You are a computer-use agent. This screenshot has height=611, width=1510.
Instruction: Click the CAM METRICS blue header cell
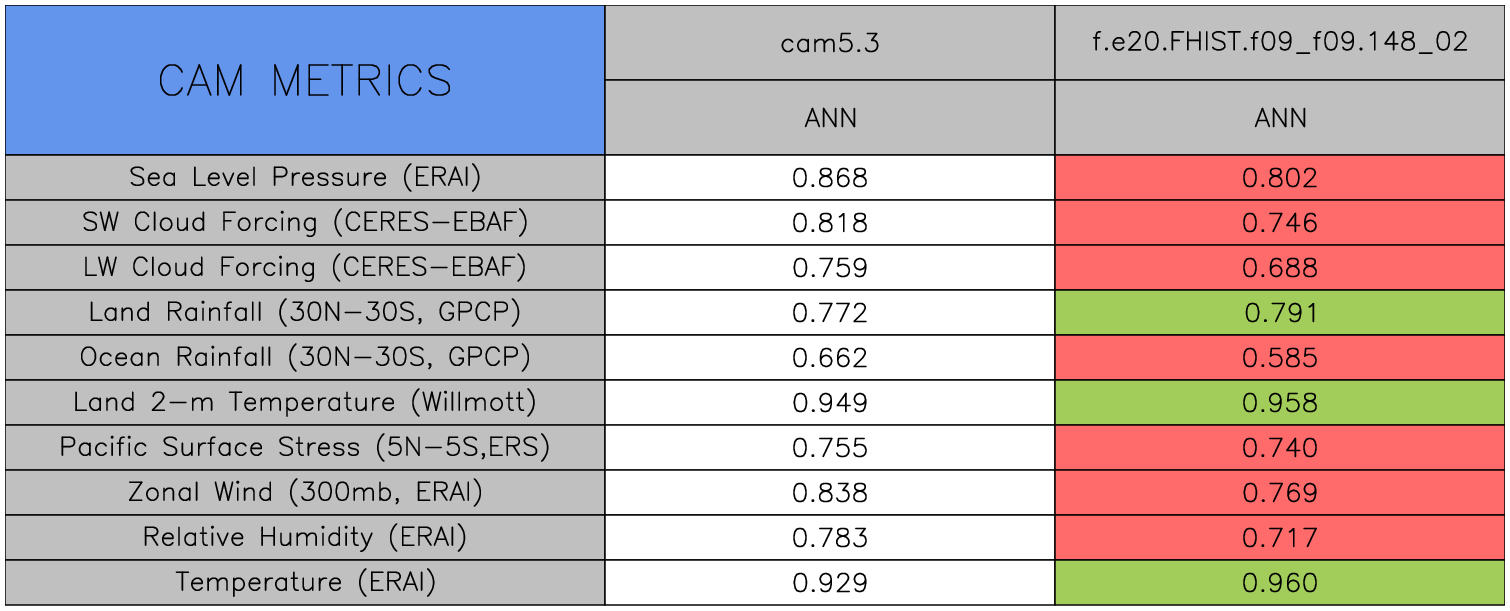[305, 80]
